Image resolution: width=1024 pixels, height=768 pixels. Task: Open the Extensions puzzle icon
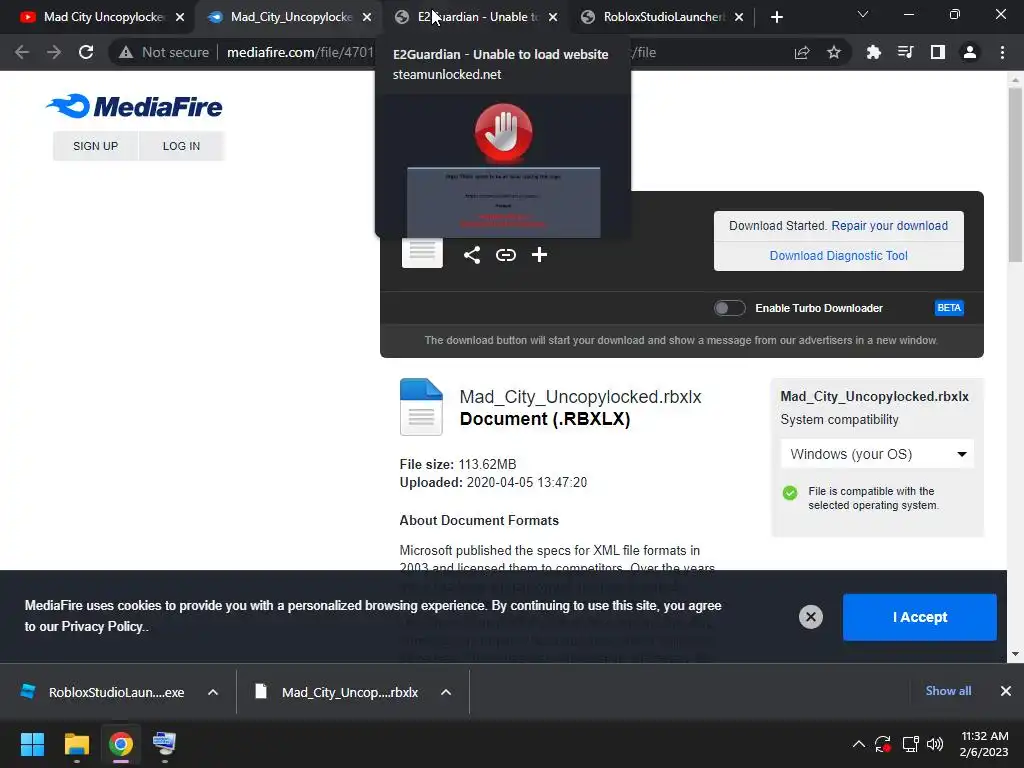click(873, 52)
